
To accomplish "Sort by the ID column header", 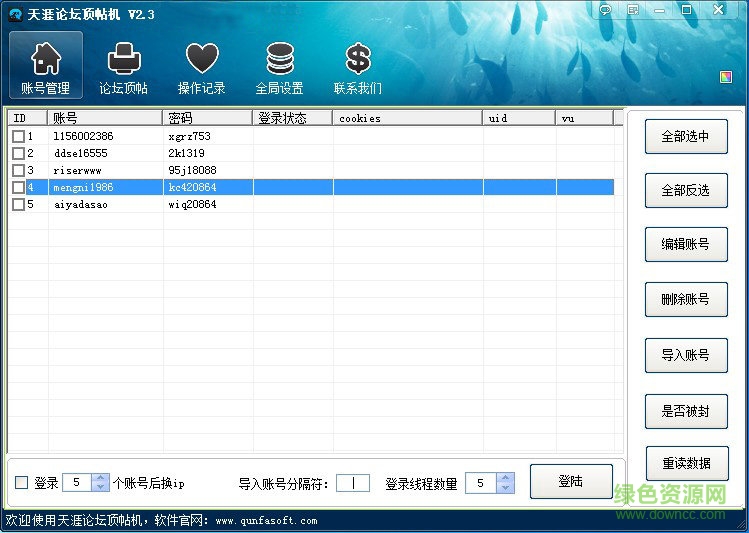I will tap(27, 118).
